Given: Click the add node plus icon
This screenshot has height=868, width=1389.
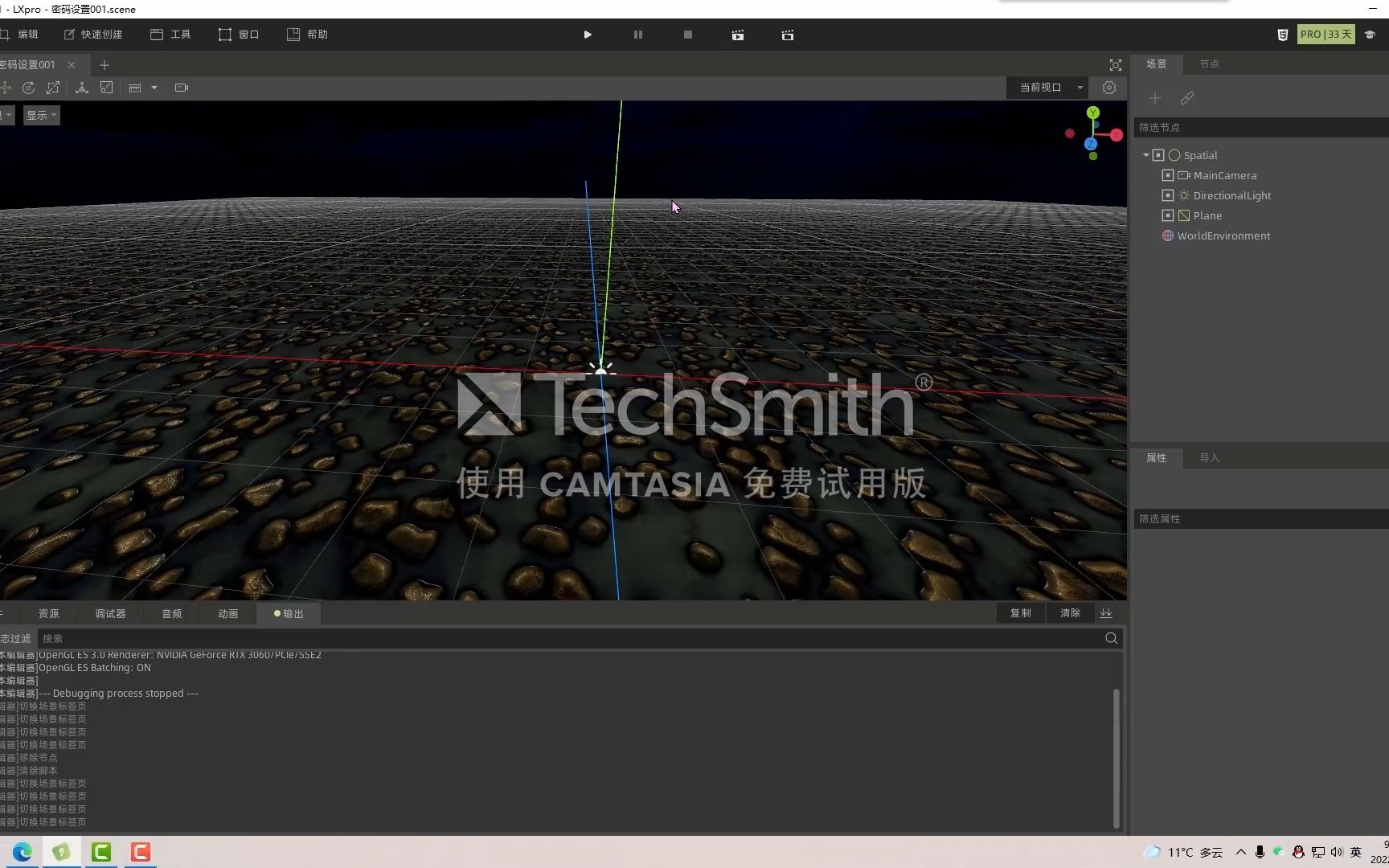Looking at the screenshot, I should click(x=1155, y=98).
